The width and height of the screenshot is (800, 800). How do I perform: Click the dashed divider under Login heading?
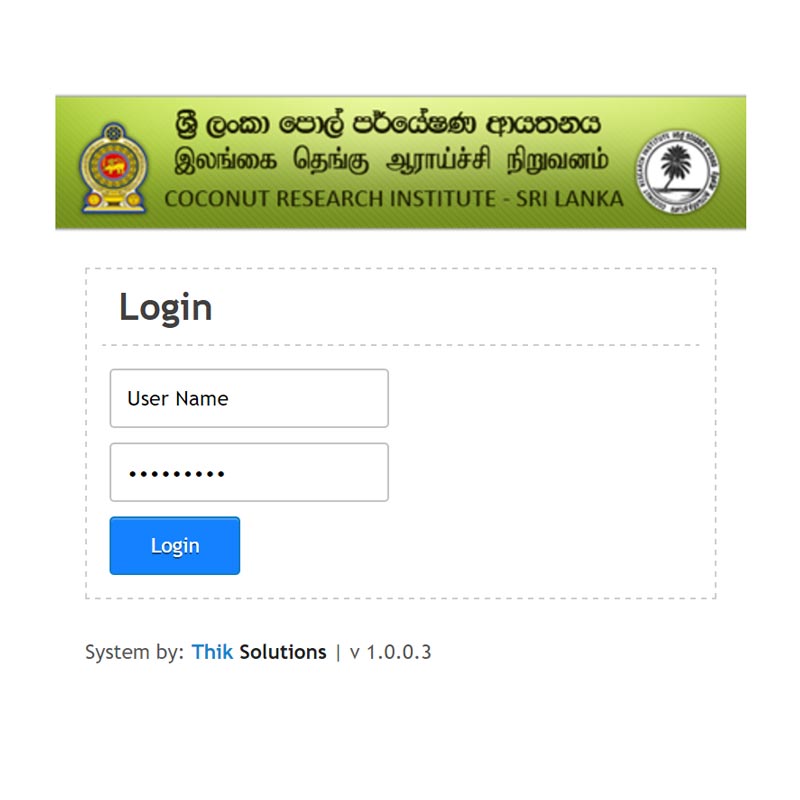401,345
